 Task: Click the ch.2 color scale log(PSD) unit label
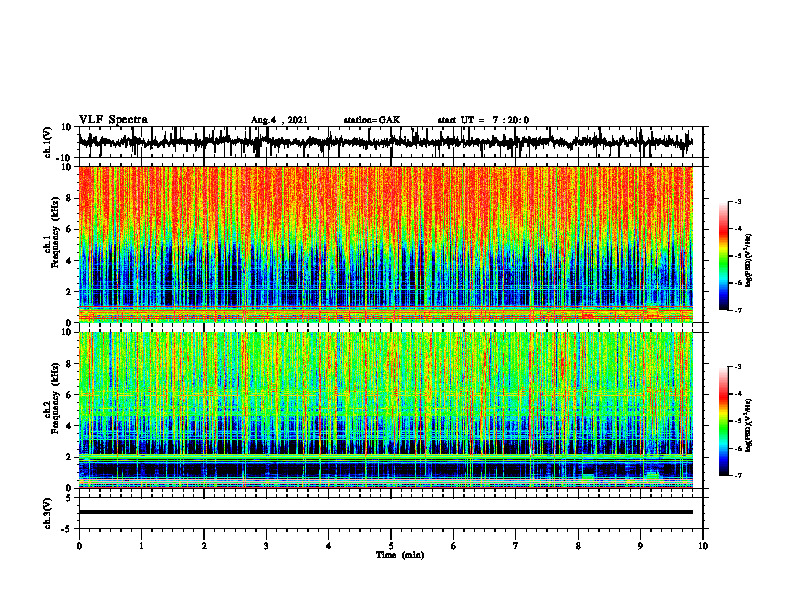click(x=749, y=425)
